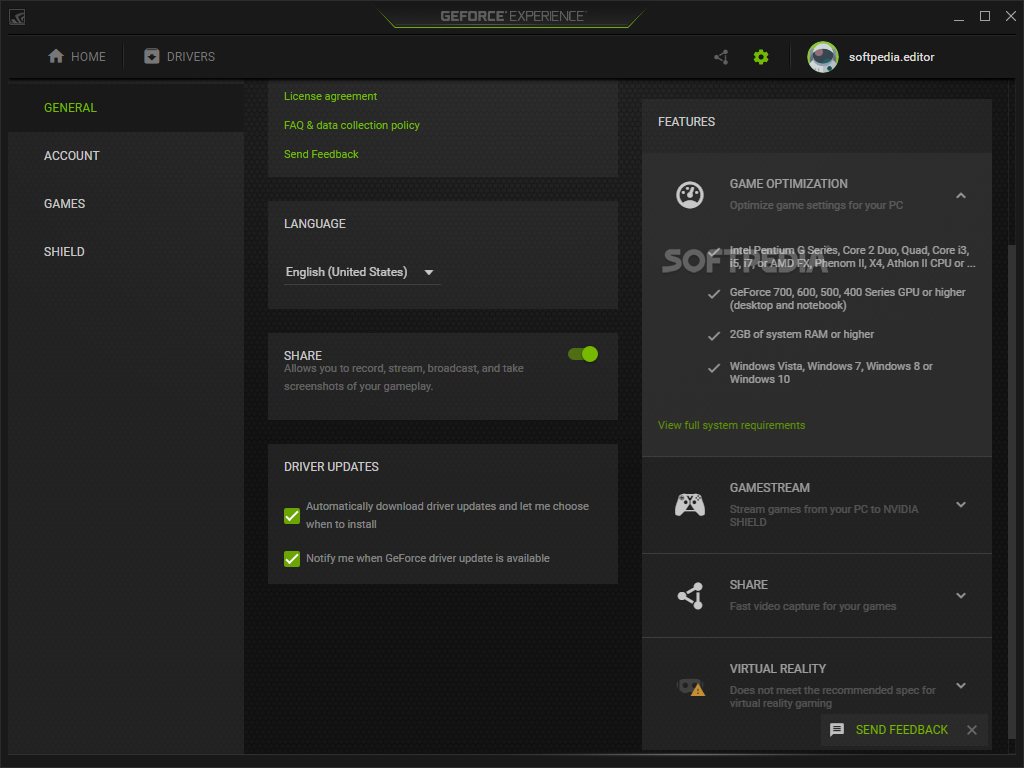This screenshot has width=1024, height=768.
Task: Click the 2GB of system RAM requirement
Action: click(801, 334)
